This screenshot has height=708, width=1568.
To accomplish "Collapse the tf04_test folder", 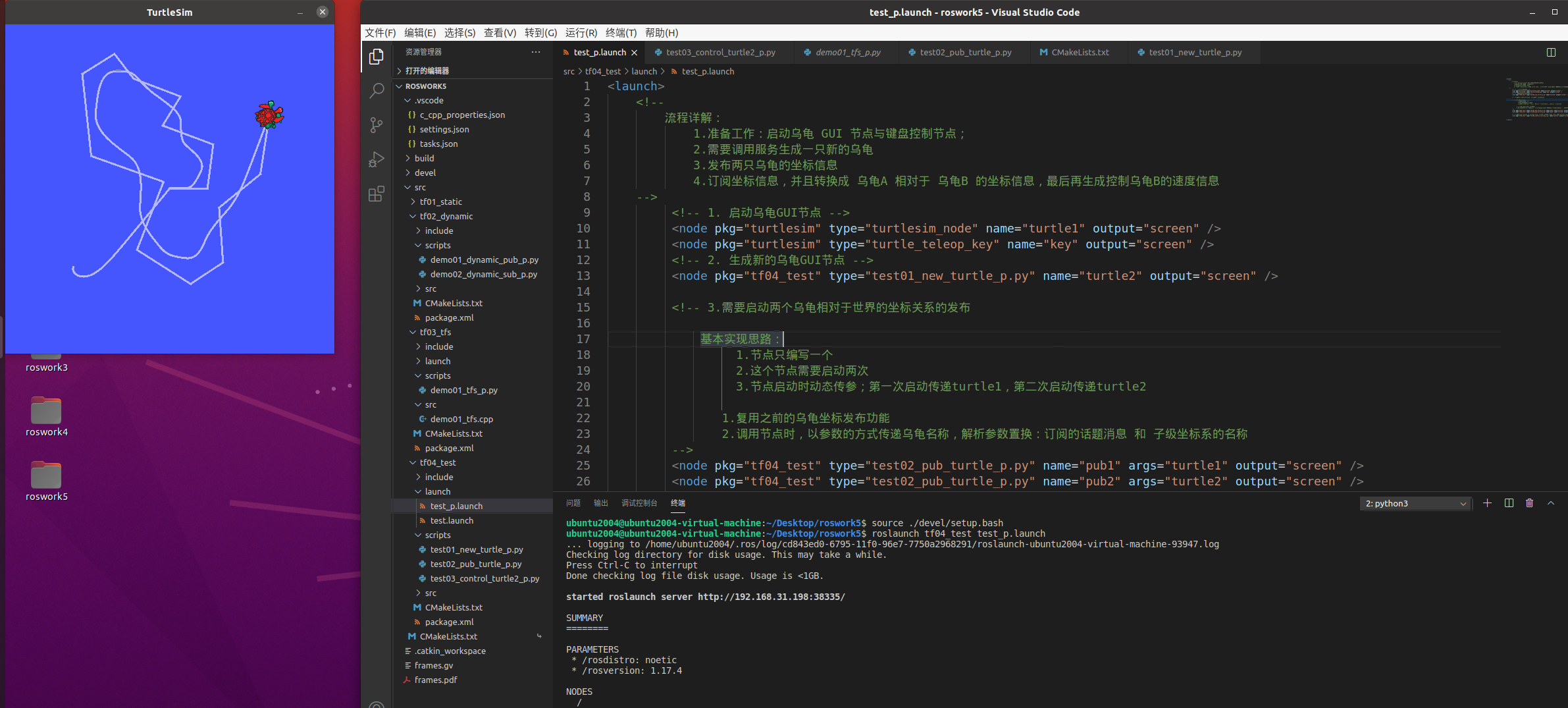I will tap(473, 462).
